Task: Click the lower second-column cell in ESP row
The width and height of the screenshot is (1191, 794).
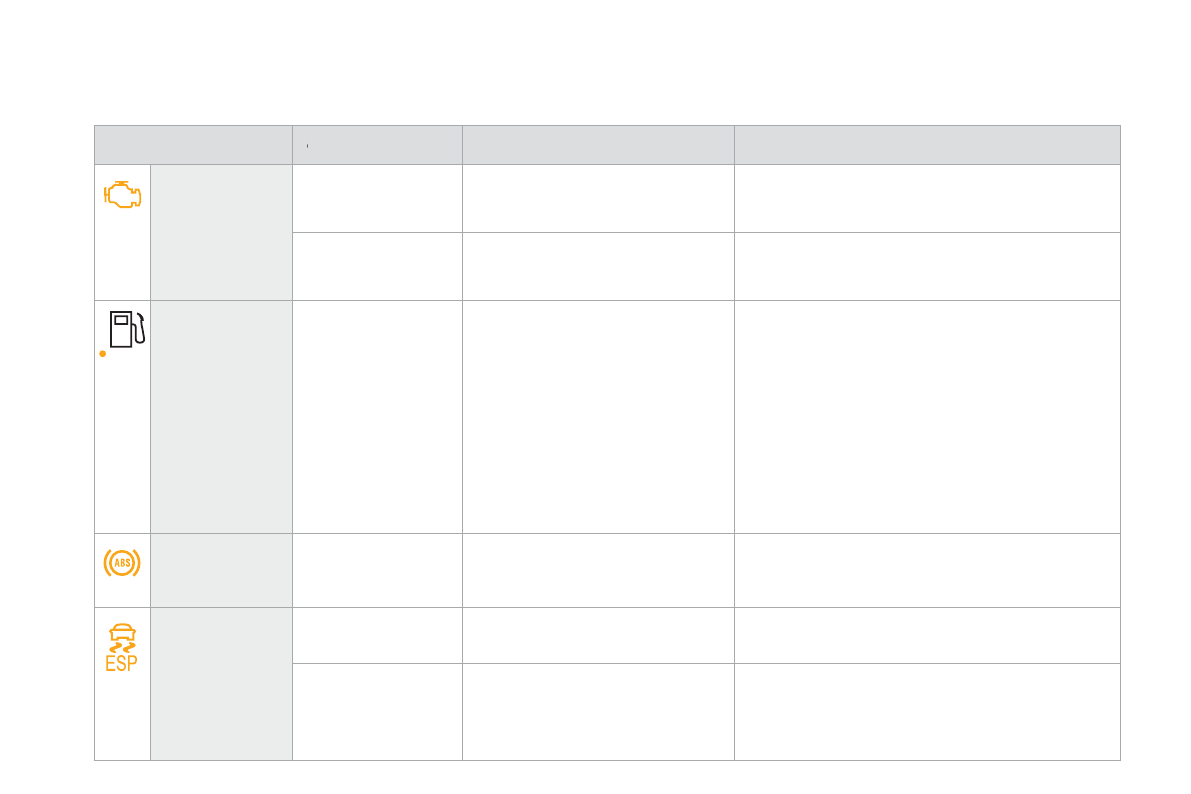Action: pyautogui.click(x=377, y=711)
